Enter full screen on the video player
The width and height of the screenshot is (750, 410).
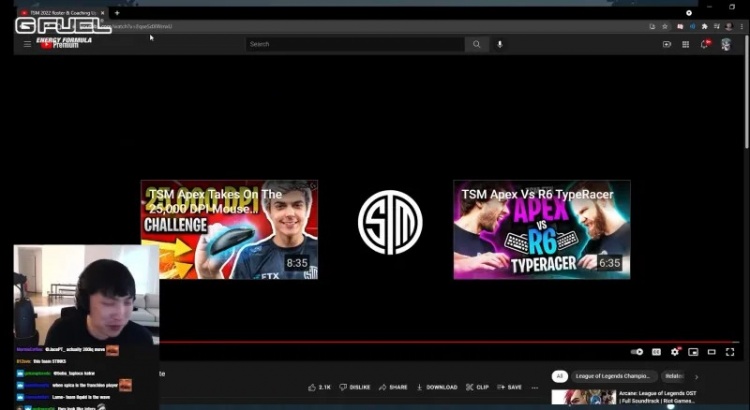coord(730,352)
